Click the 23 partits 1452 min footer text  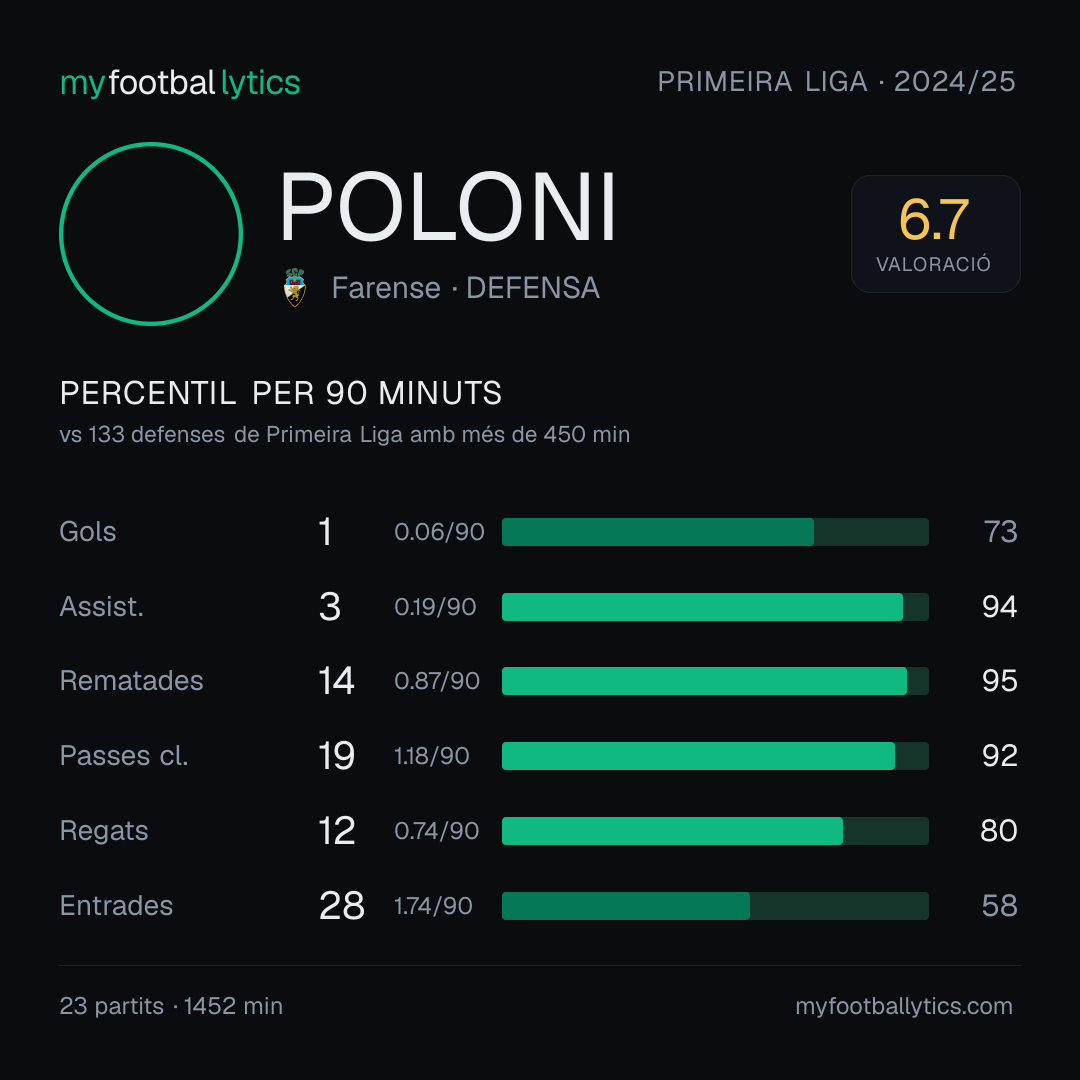tap(171, 1006)
